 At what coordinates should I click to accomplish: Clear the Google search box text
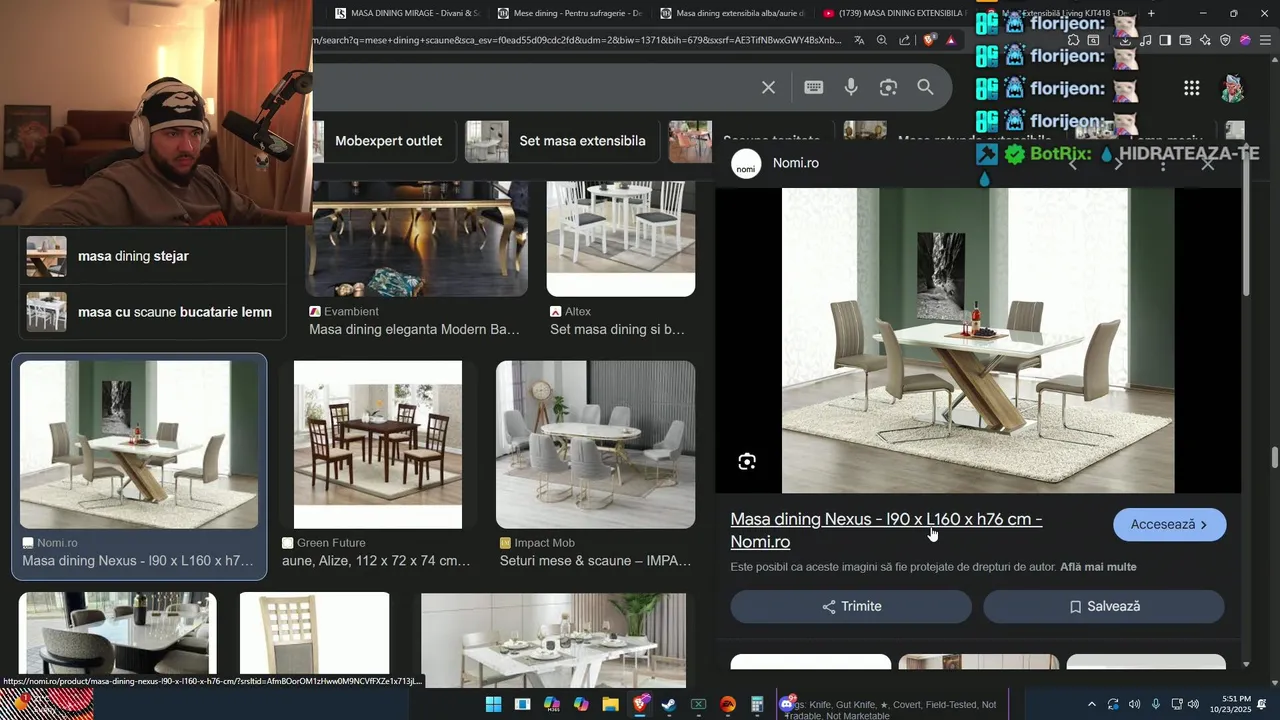pos(768,88)
